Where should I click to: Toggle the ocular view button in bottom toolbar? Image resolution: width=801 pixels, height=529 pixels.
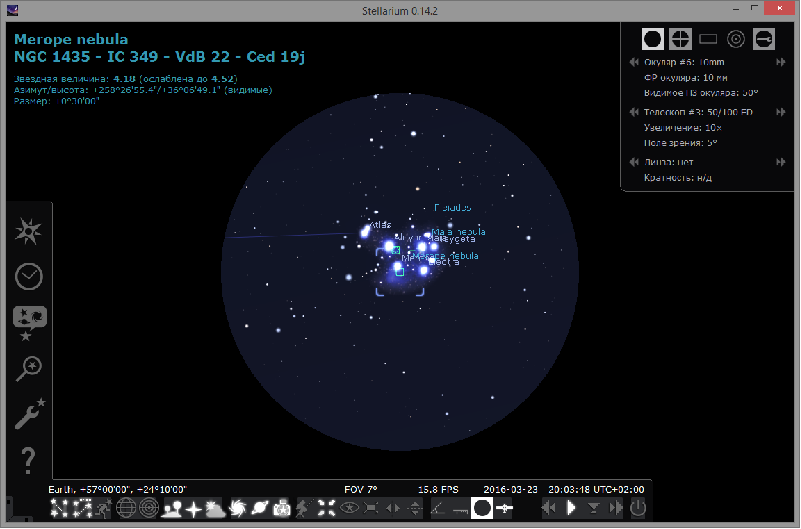pos(482,508)
